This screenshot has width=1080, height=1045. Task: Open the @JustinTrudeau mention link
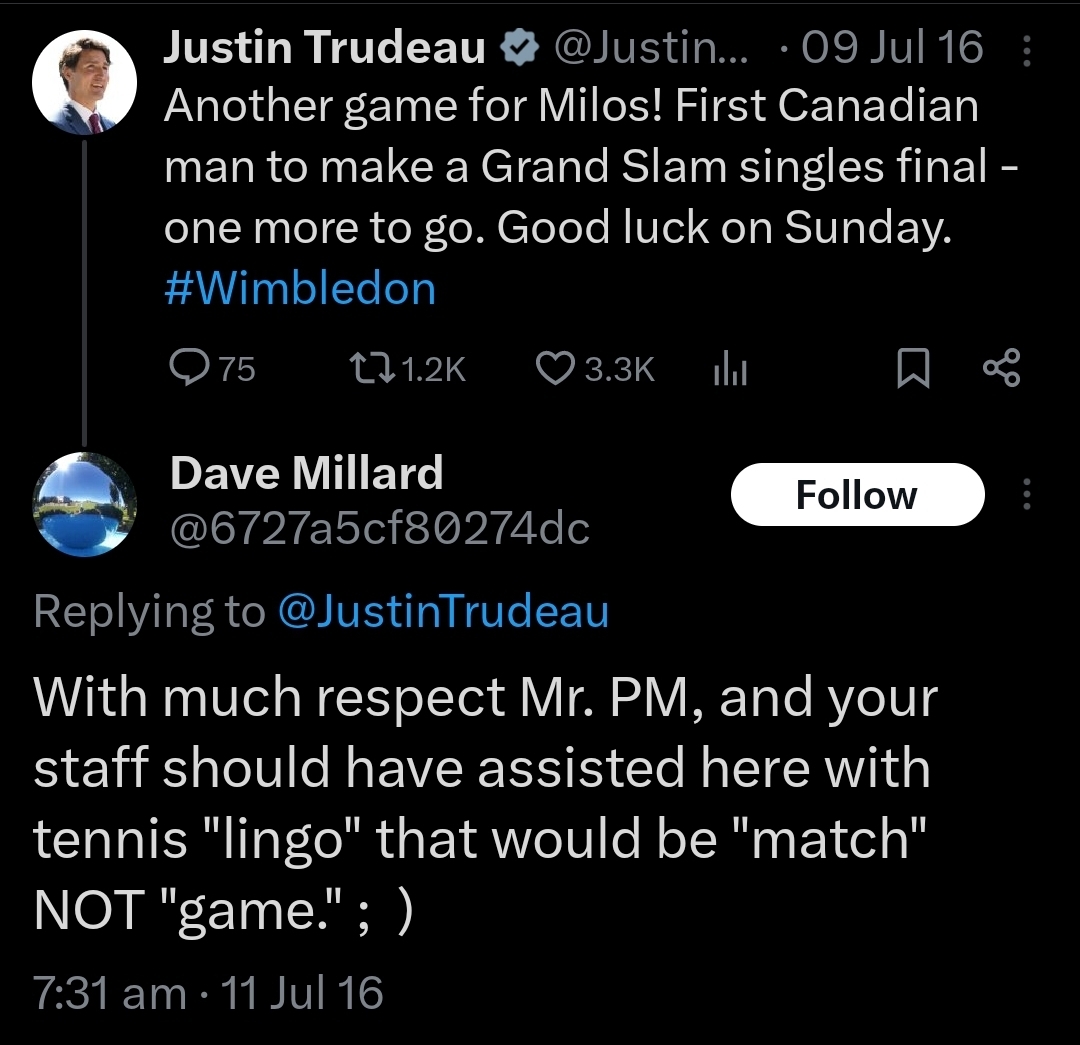pos(442,611)
